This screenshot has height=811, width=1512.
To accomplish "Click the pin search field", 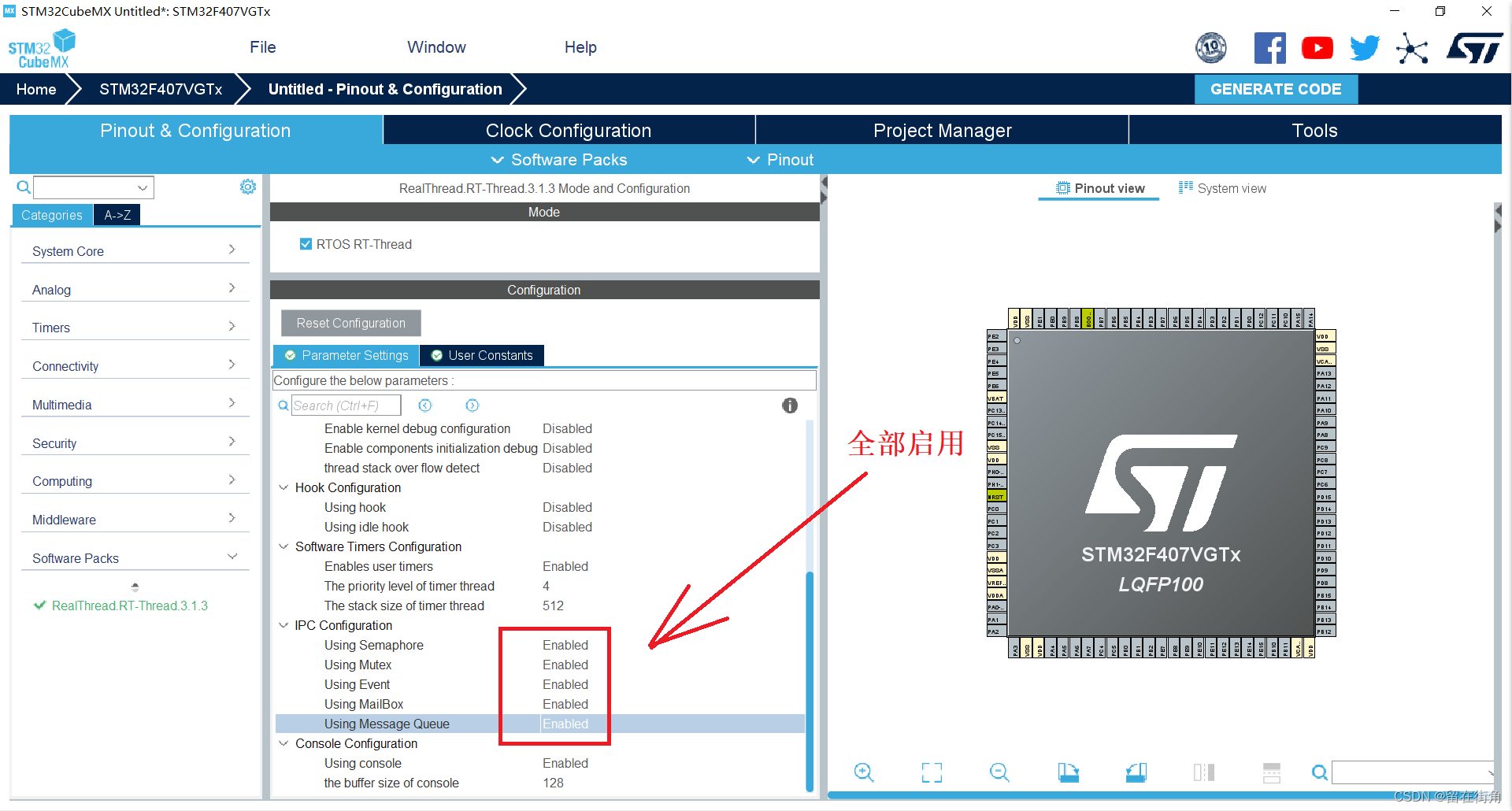I will 1414,772.
